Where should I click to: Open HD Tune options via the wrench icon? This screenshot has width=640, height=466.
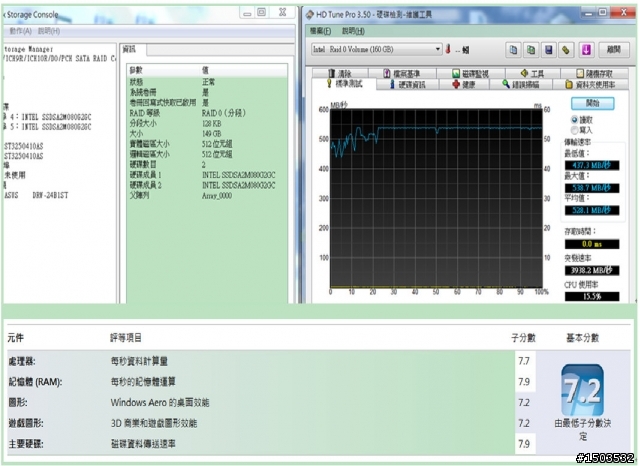566,50
